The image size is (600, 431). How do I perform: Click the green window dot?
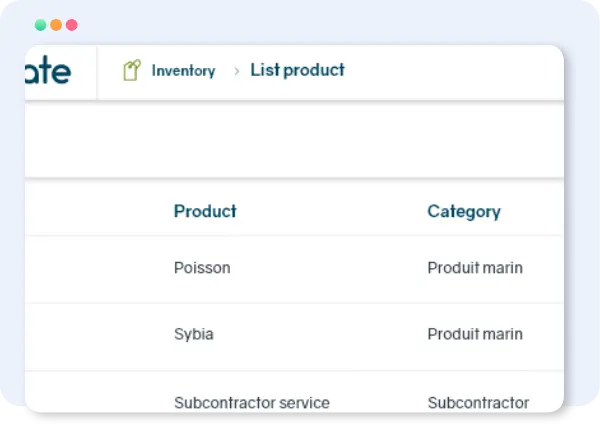coord(40,25)
